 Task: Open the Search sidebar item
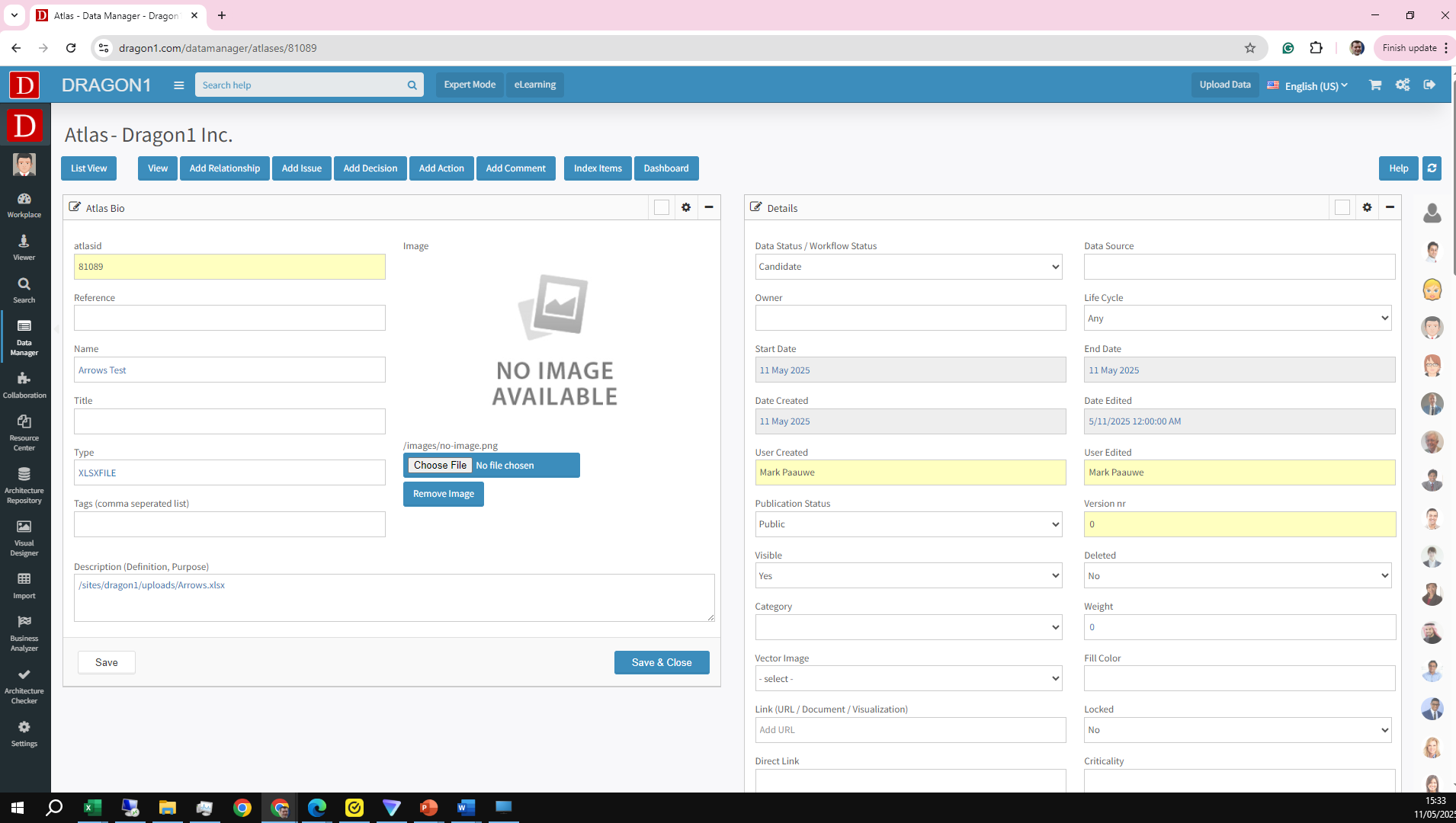[24, 290]
